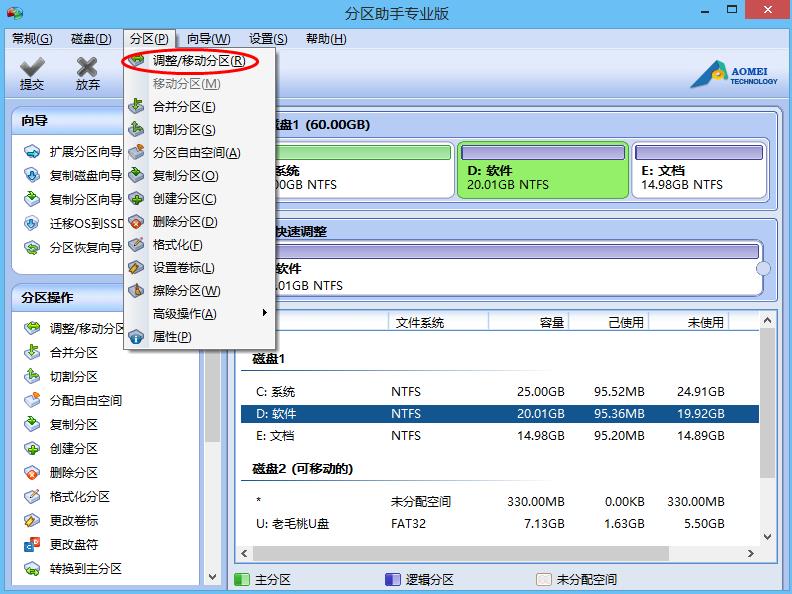Image resolution: width=792 pixels, height=594 pixels.
Task: Choose 设置卷标(L) from the menu
Action: [199, 268]
